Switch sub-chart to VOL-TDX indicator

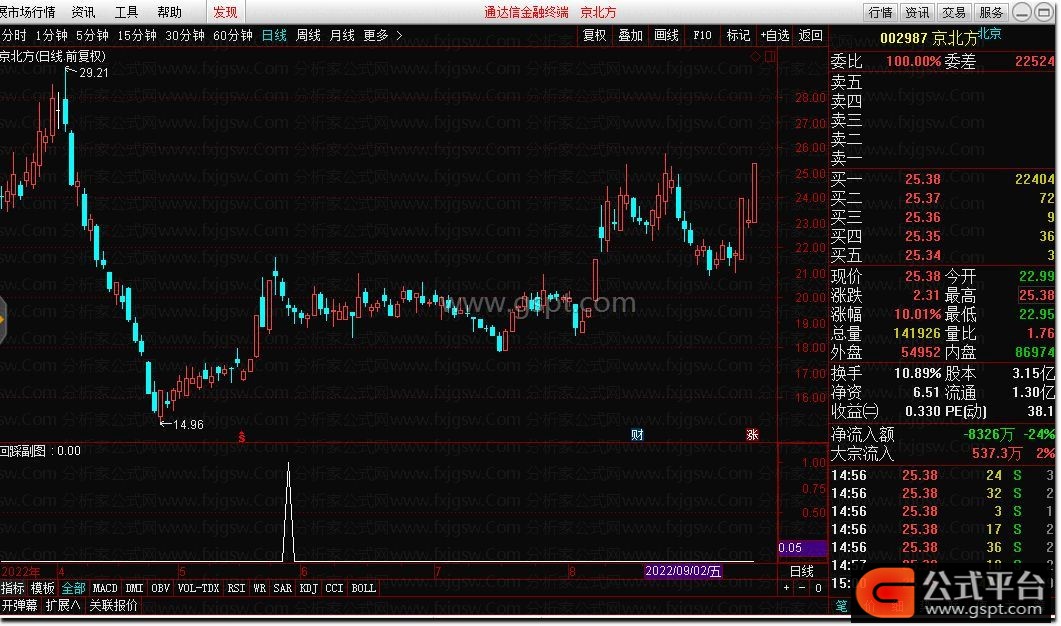point(198,588)
